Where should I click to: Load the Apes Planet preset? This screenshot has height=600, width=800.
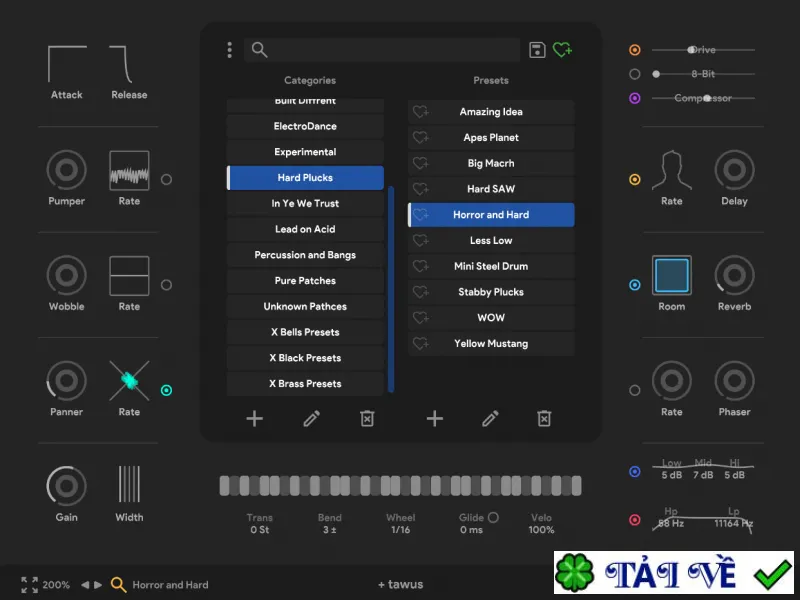click(491, 137)
